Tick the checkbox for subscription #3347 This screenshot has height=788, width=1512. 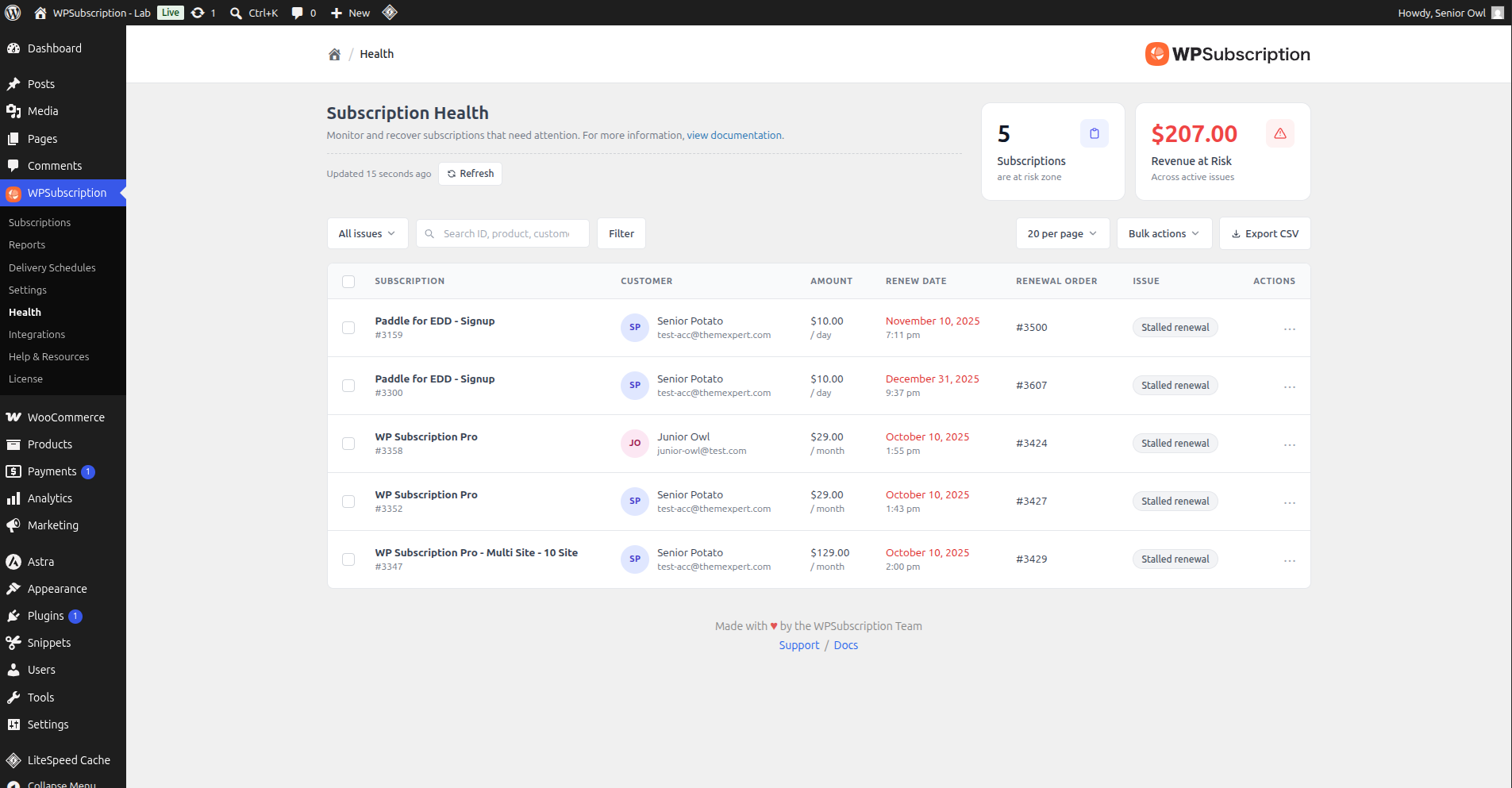pyautogui.click(x=348, y=559)
